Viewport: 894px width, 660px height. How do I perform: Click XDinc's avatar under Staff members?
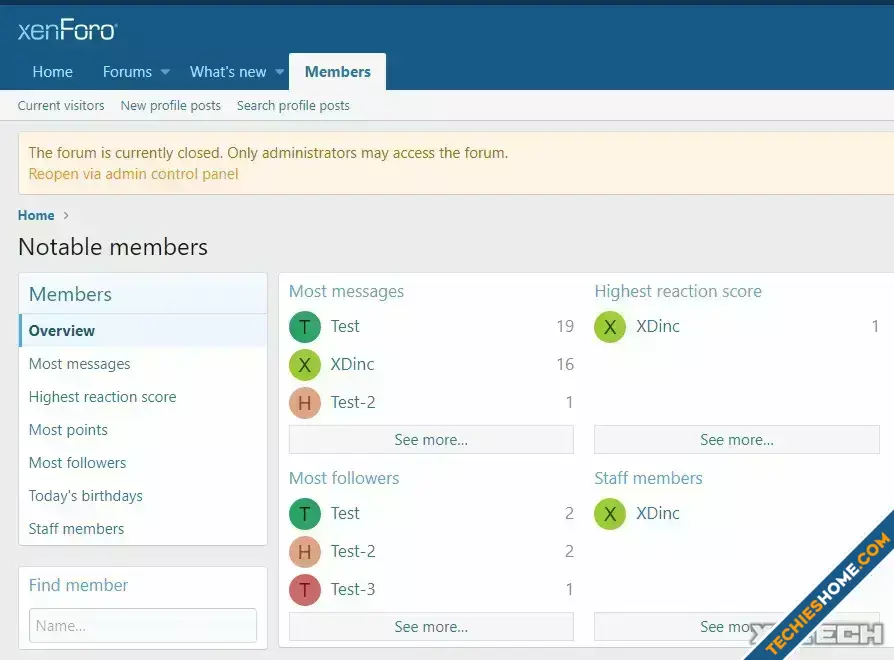[x=610, y=514]
